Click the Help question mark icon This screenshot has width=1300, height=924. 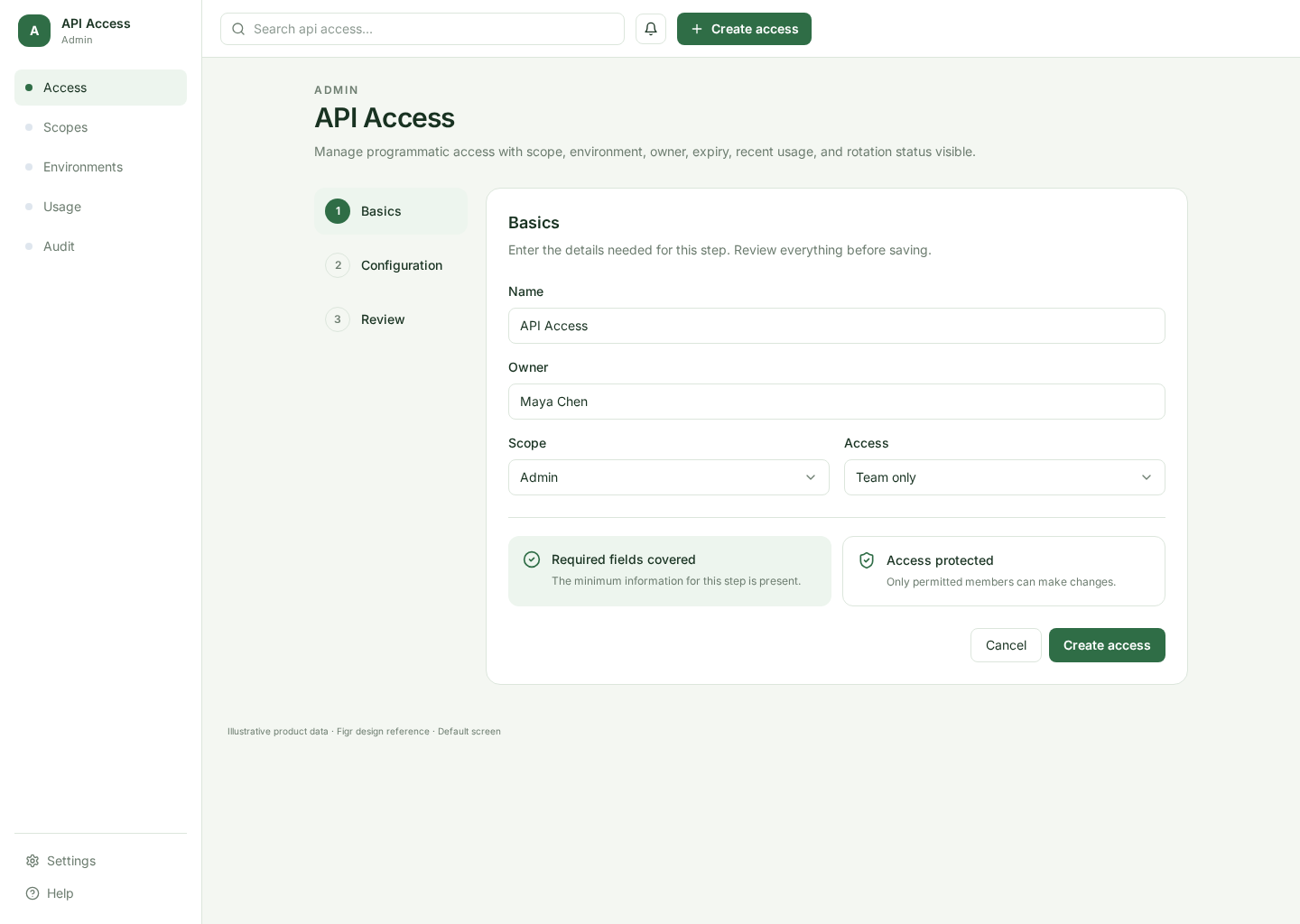coord(32,893)
